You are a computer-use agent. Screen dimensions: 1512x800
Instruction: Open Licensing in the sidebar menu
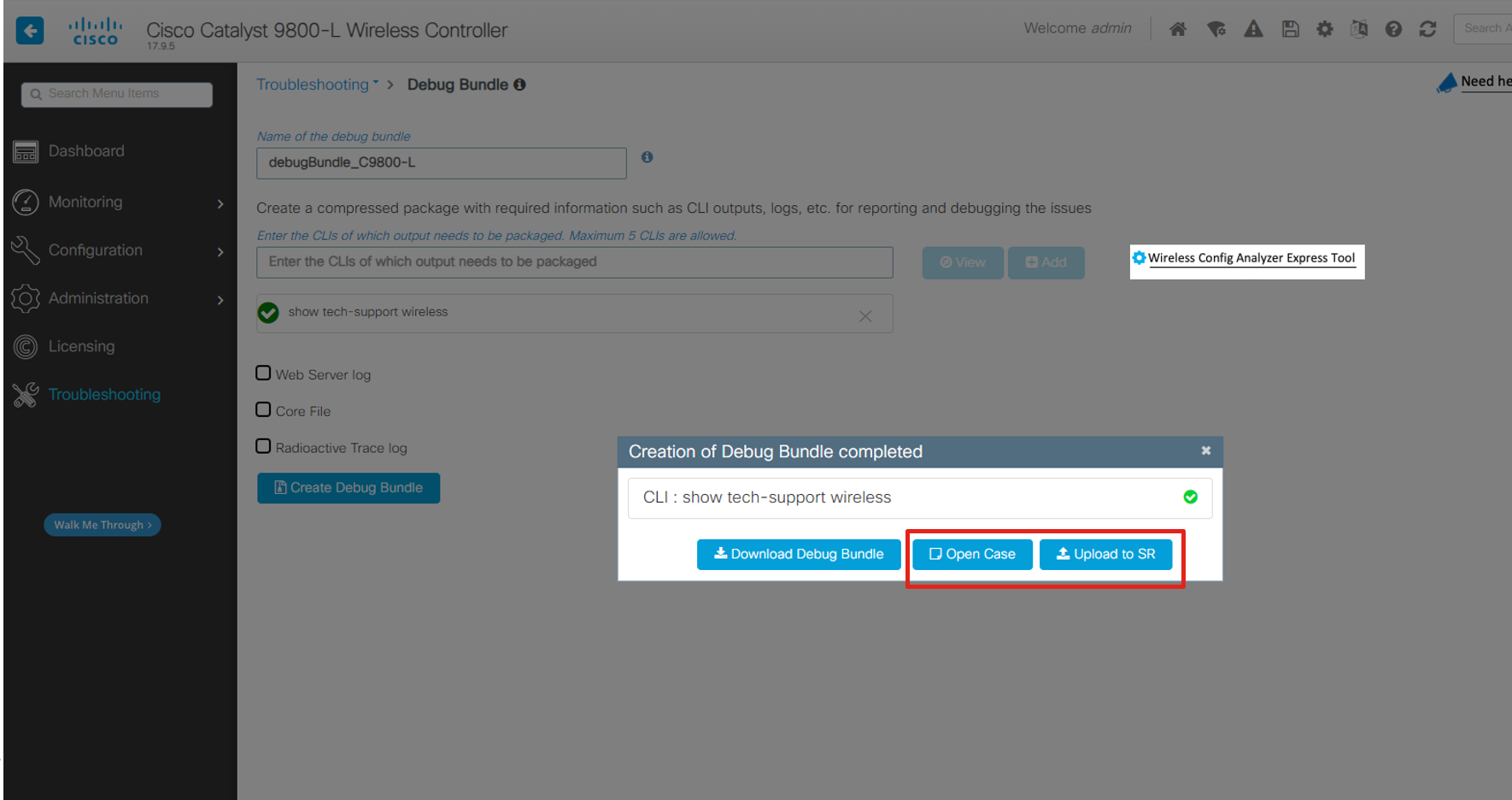[81, 346]
